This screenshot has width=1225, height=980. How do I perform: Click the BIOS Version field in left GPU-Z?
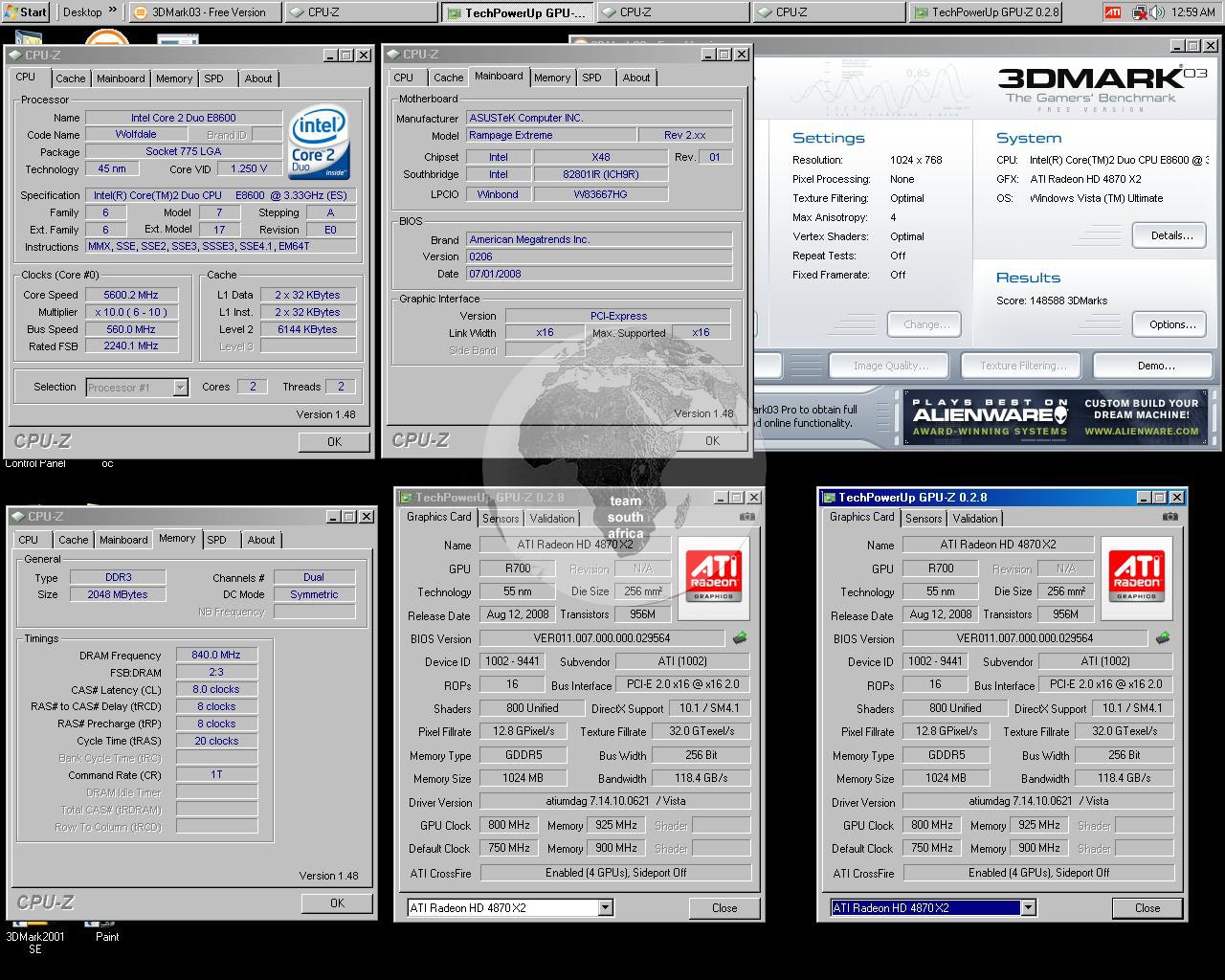[x=602, y=638]
